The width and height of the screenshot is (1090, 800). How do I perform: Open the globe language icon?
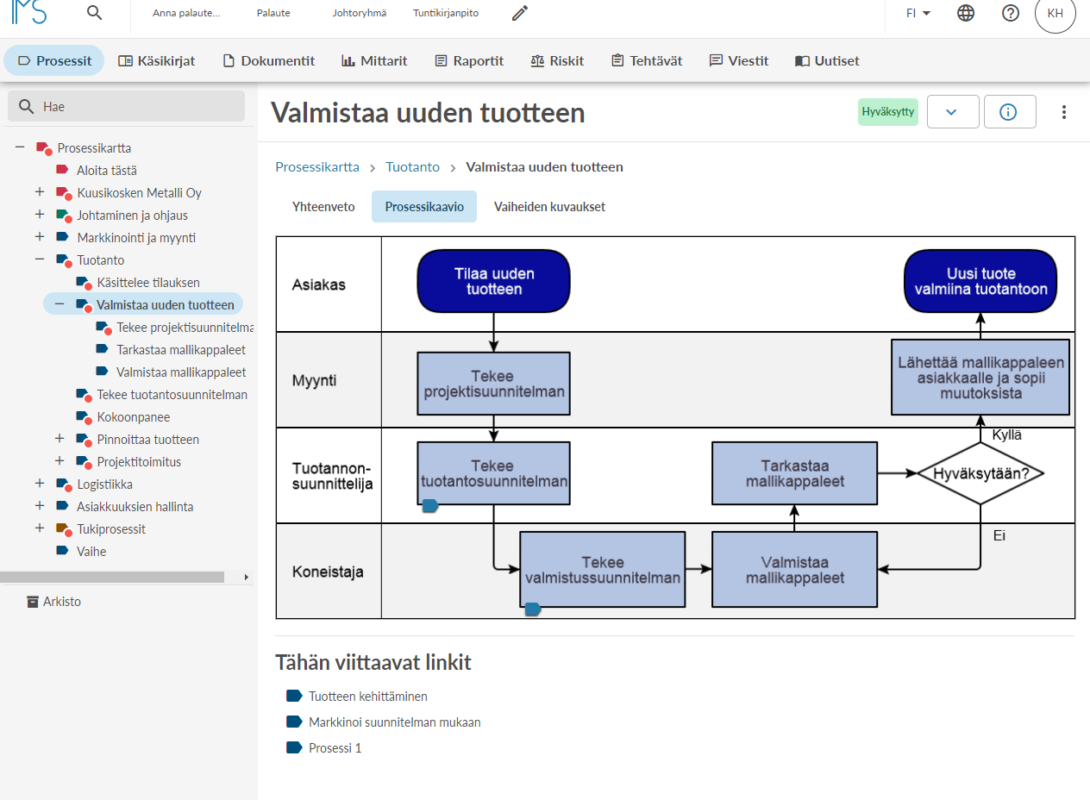click(x=966, y=13)
